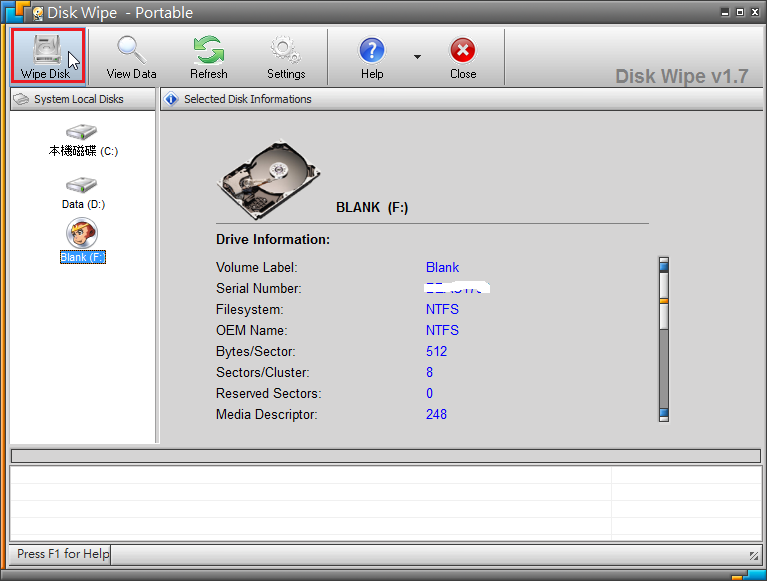
Task: Click the Wipe Disk toolbar icon
Action: [46, 56]
